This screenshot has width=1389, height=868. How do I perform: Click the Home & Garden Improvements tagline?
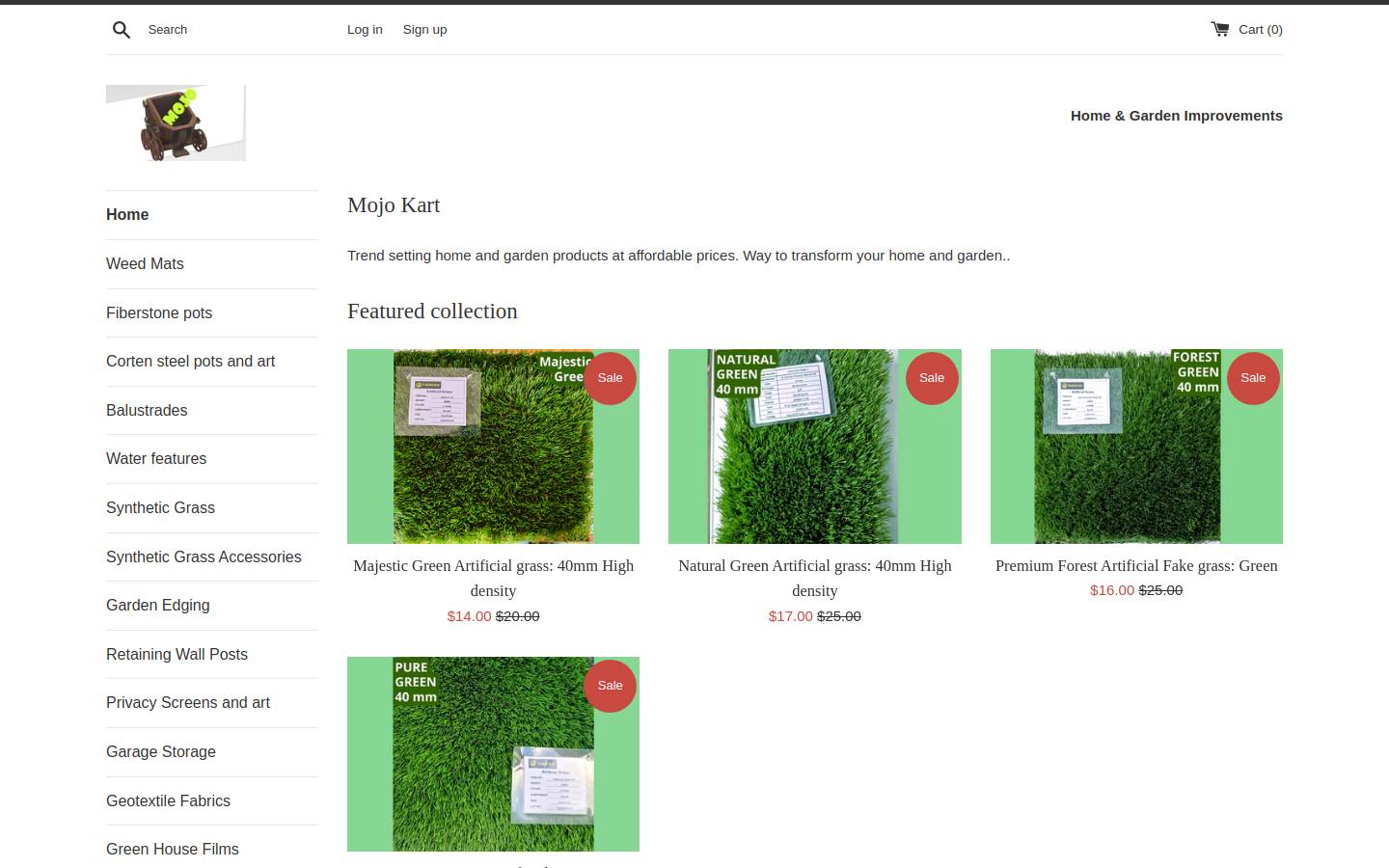point(1176,116)
